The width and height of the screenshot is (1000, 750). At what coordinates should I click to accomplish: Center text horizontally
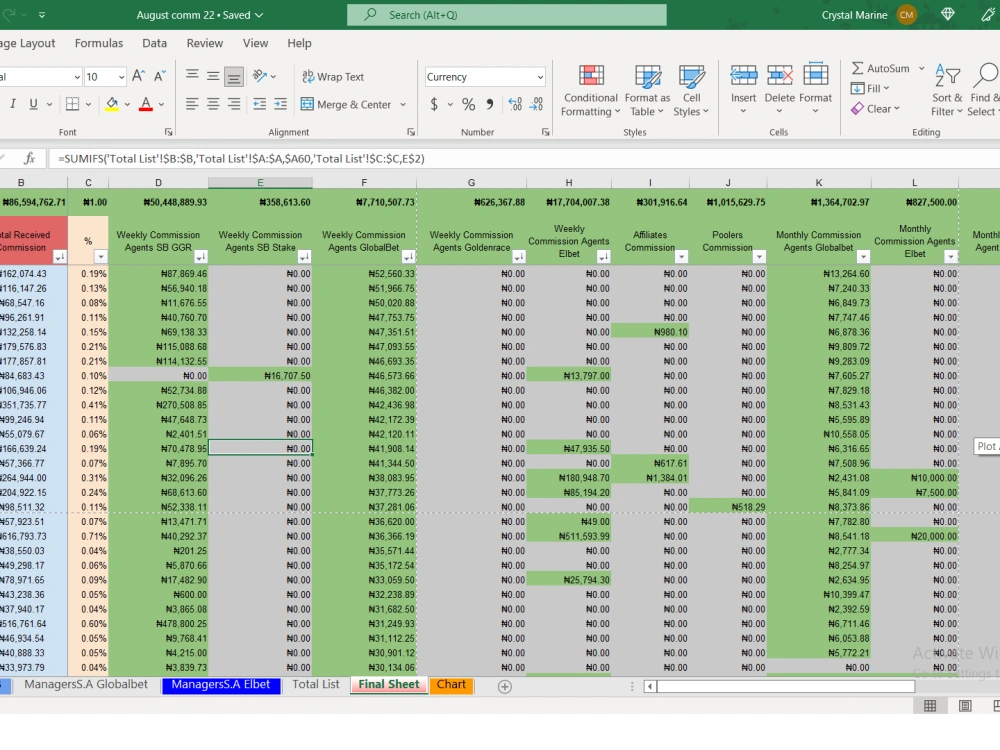[x=213, y=104]
